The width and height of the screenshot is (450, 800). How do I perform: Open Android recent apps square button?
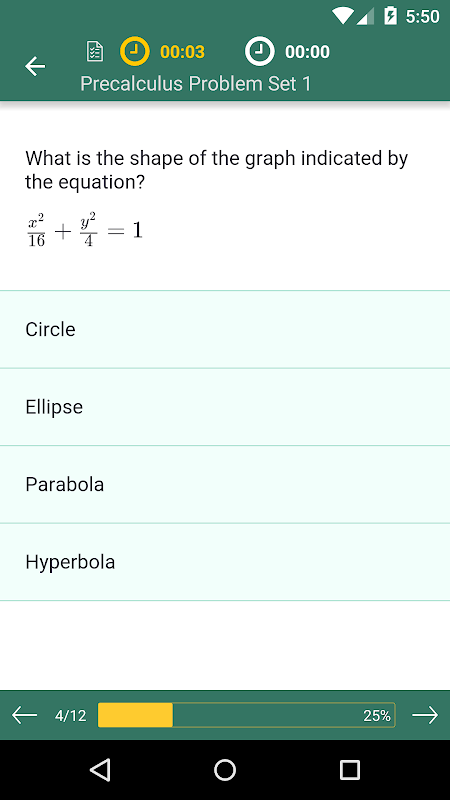[349, 769]
